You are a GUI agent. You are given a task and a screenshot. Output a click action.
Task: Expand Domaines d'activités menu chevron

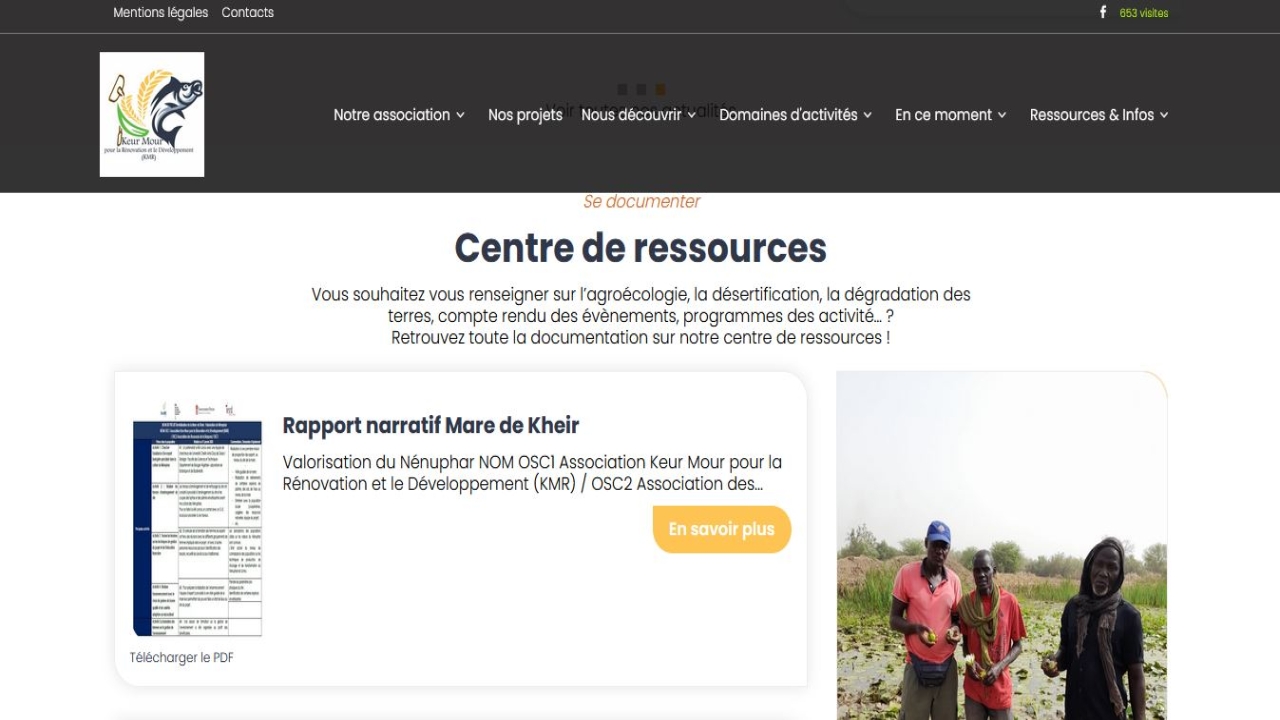click(867, 116)
